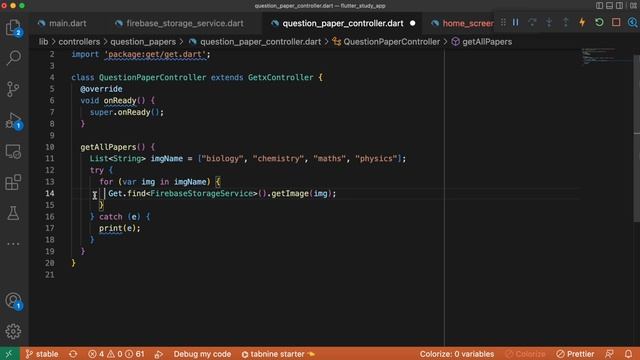The width and height of the screenshot is (640, 360).
Task: Grab the debug toolbar drag handle
Action: 503,22
